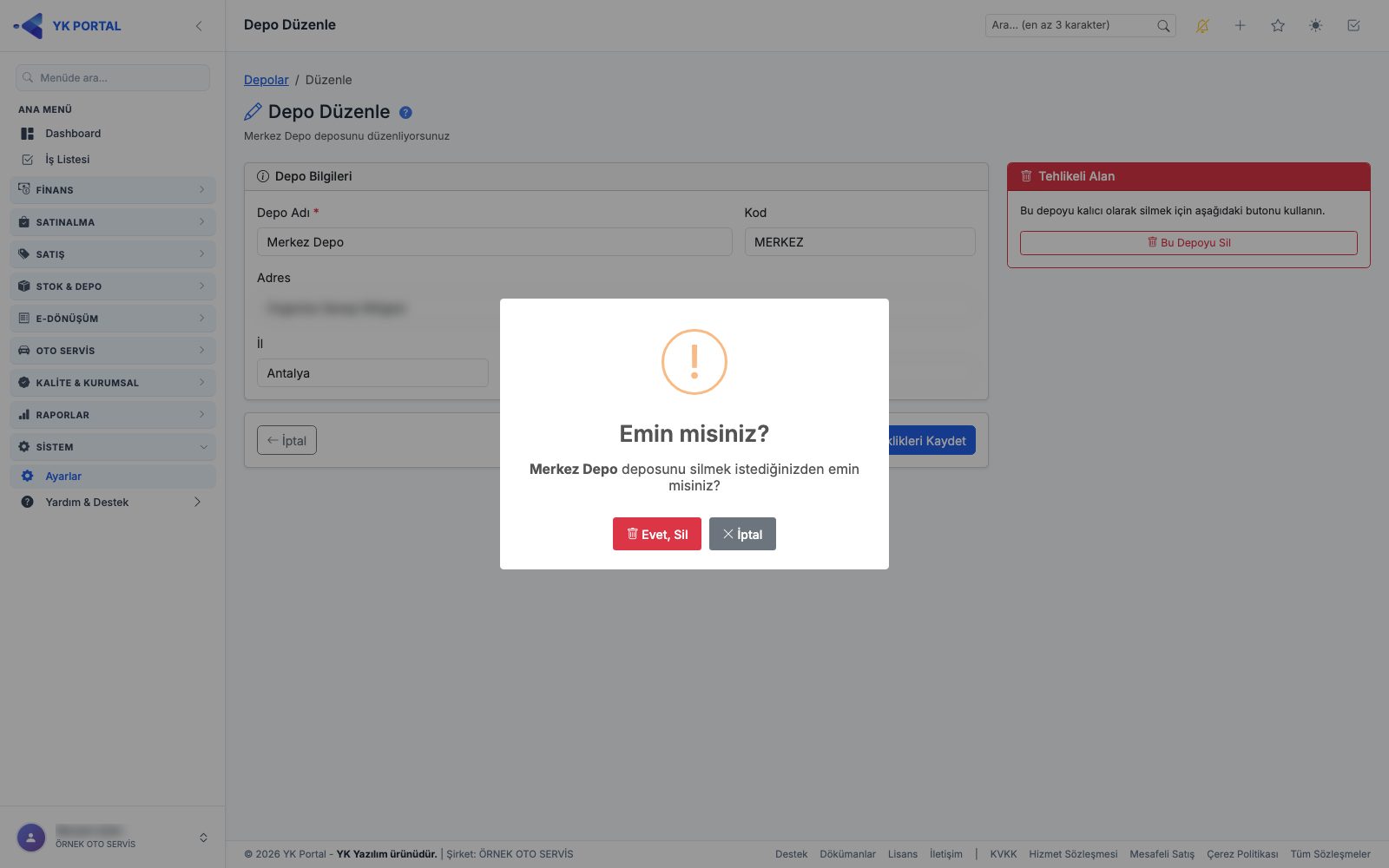Click the YK Portal logo

click(68, 26)
